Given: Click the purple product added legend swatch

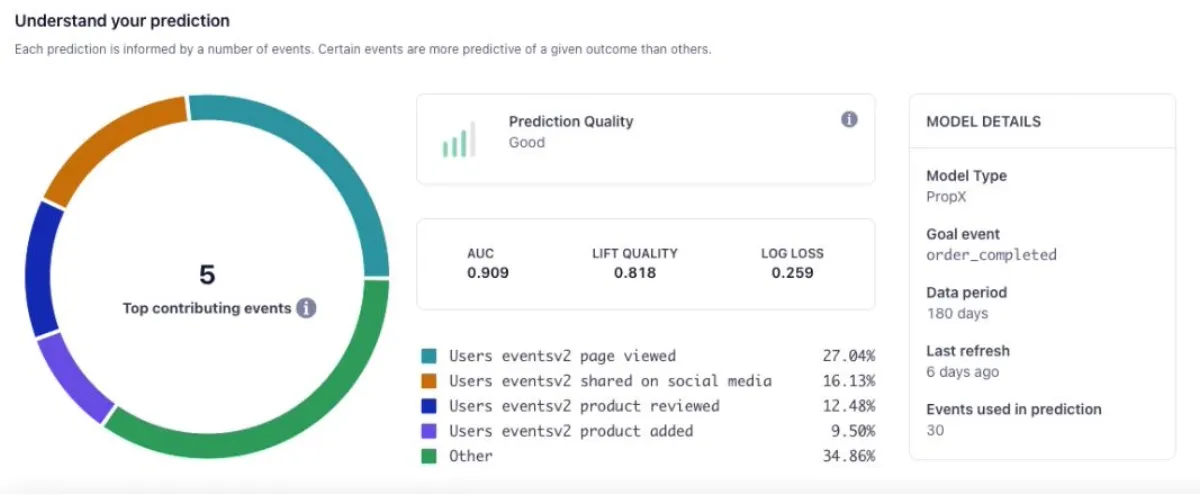Looking at the screenshot, I should click(429, 431).
